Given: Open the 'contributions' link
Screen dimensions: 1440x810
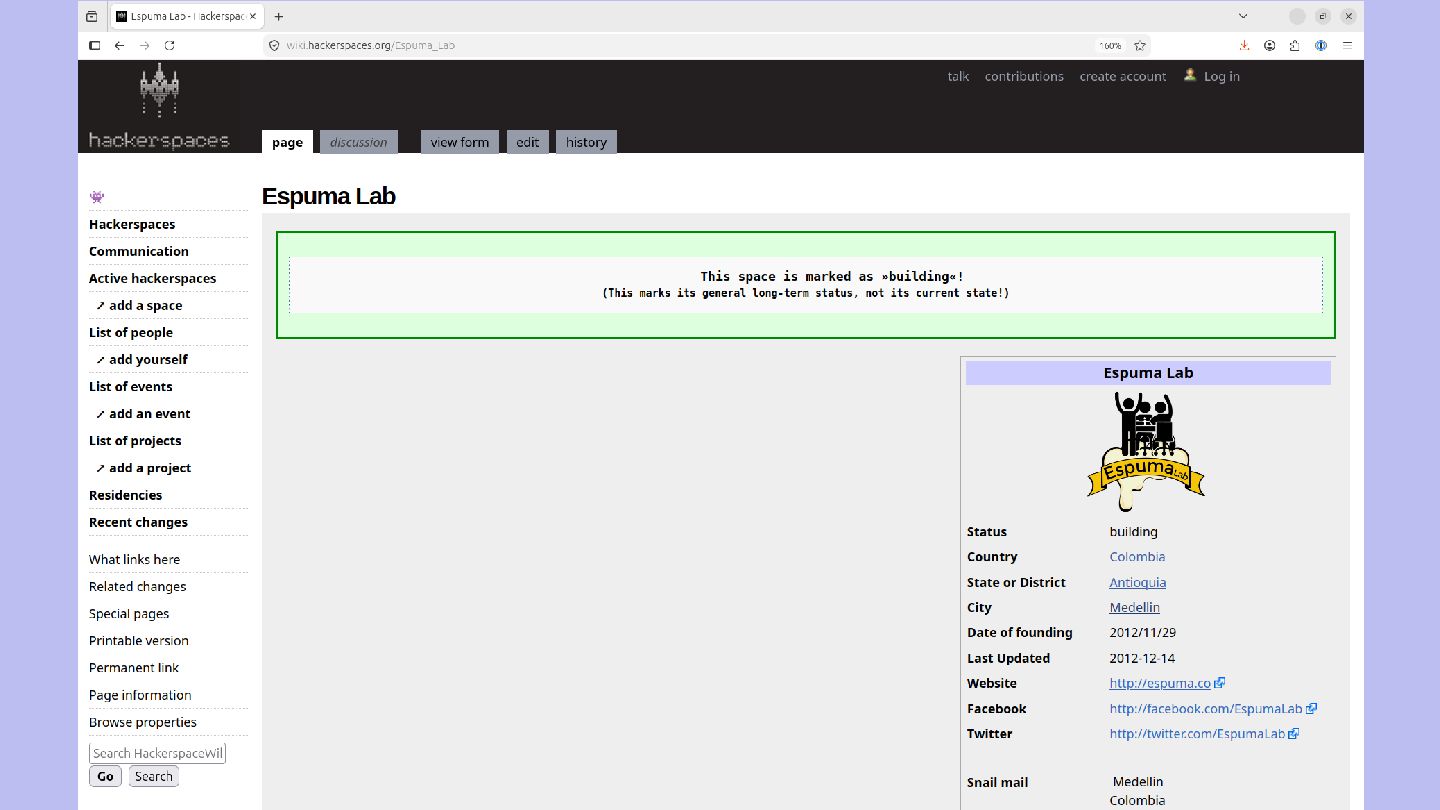Looking at the screenshot, I should pos(1024,76).
